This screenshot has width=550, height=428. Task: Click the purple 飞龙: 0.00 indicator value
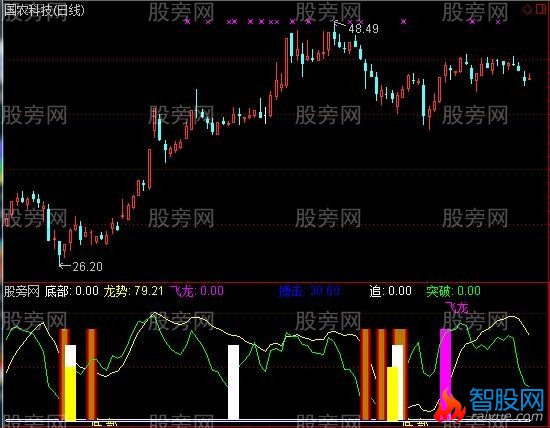coord(197,291)
